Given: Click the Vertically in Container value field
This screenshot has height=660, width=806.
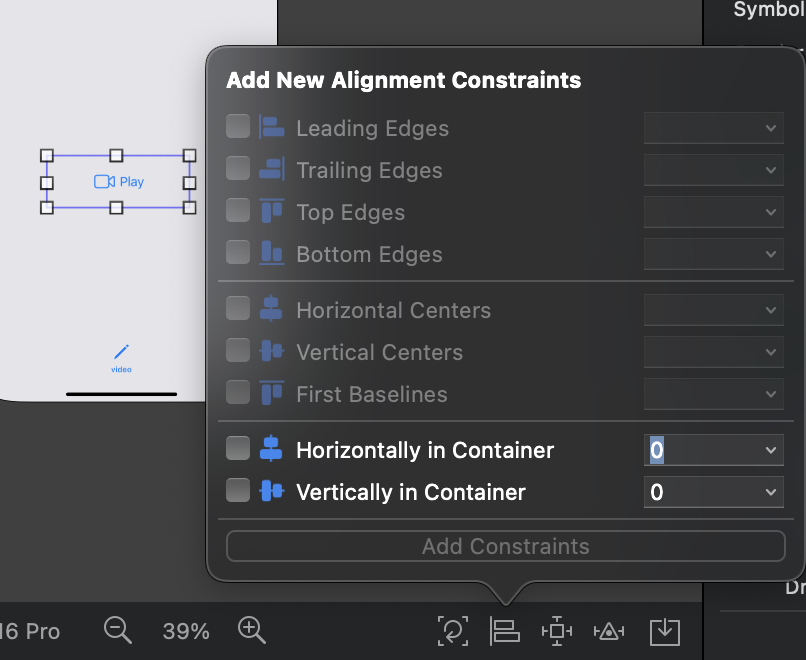Looking at the screenshot, I should (700, 492).
